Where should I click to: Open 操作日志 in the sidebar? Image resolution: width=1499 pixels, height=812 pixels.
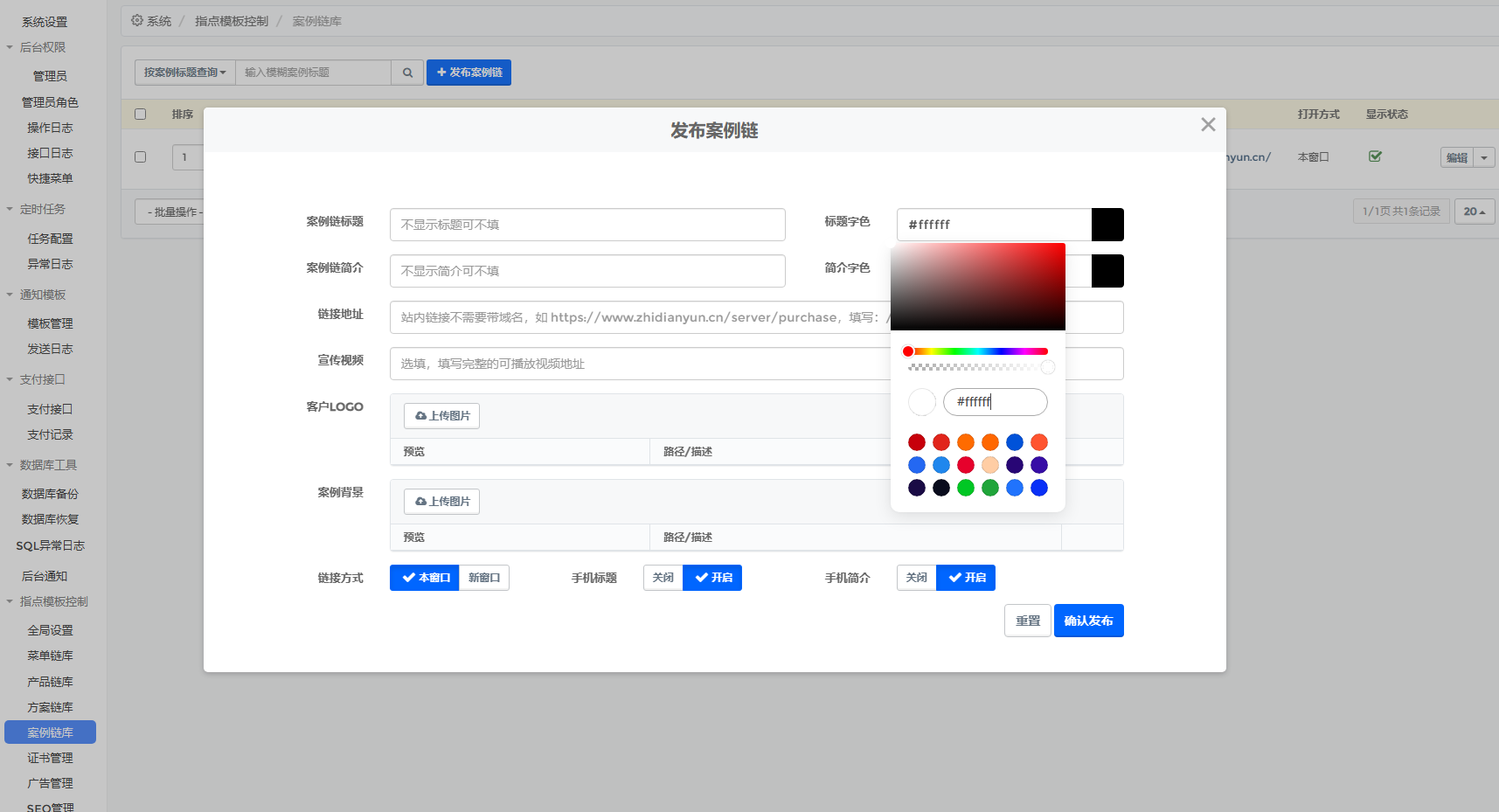(x=50, y=128)
